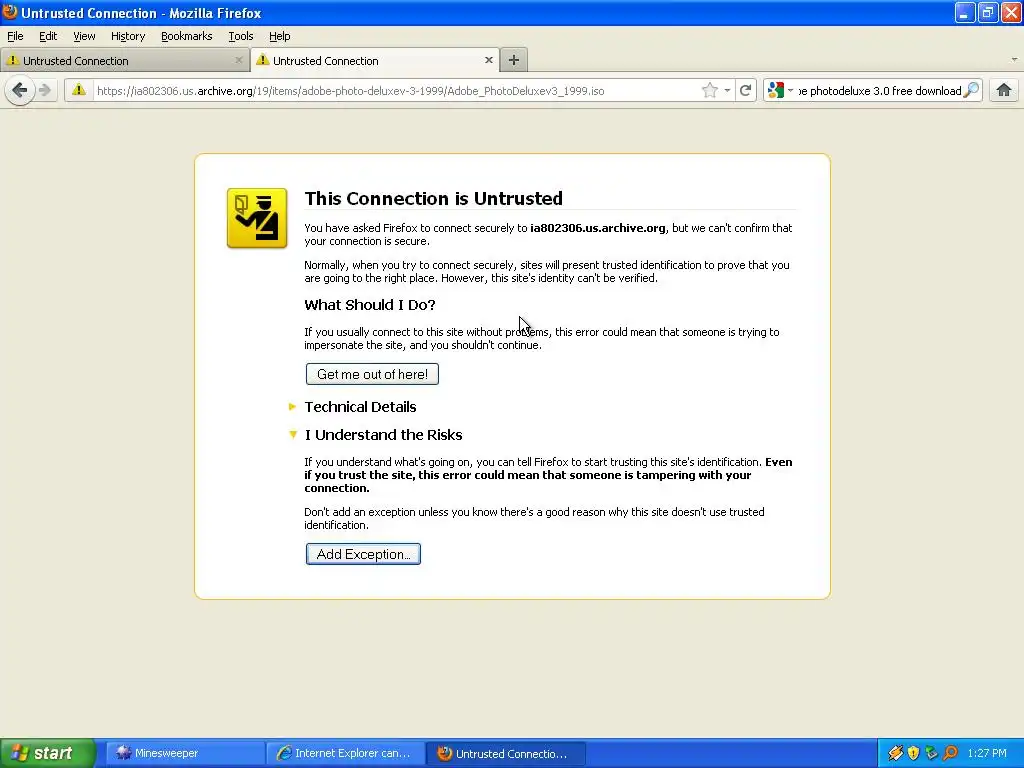This screenshot has height=768, width=1024.
Task: Click the Firefox icon in the title bar
Action: 10,12
